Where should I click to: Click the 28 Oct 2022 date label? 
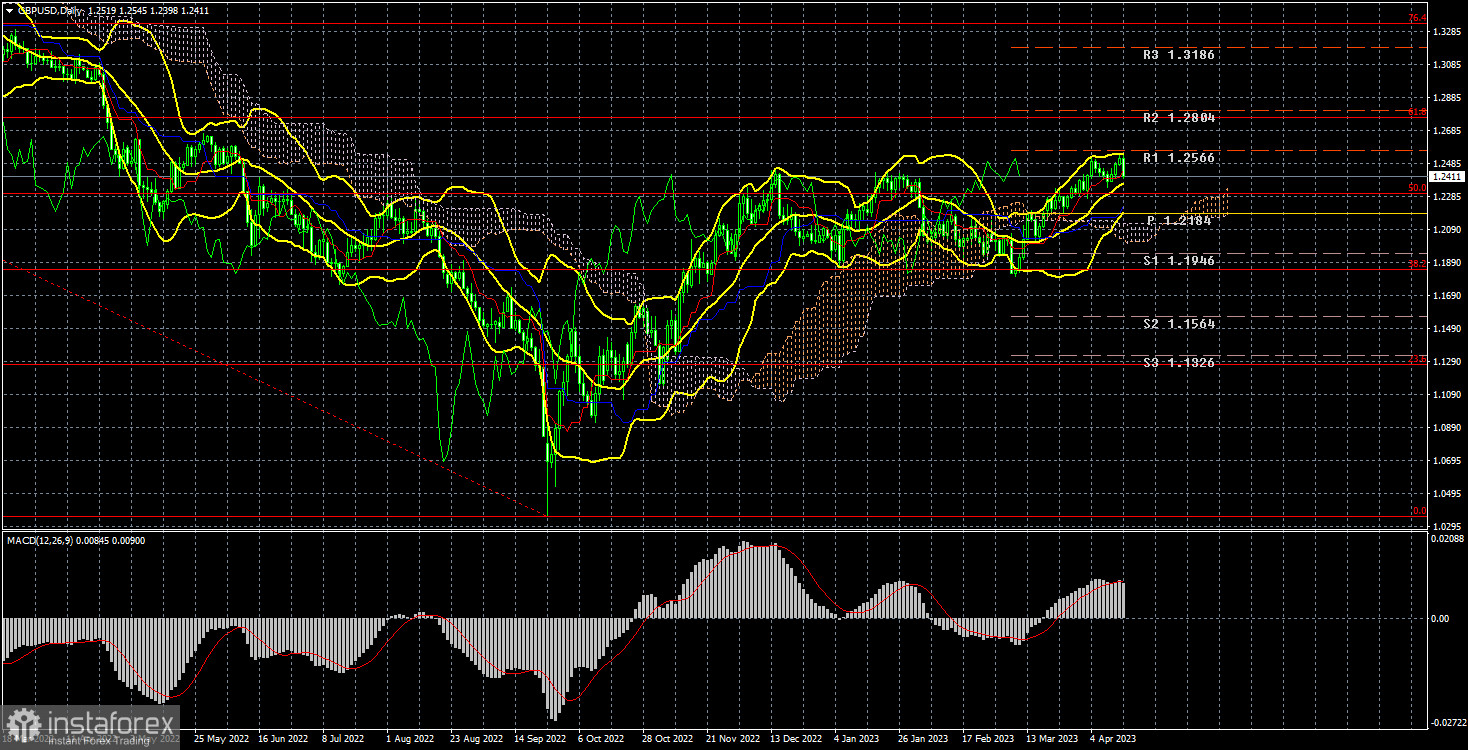point(669,739)
